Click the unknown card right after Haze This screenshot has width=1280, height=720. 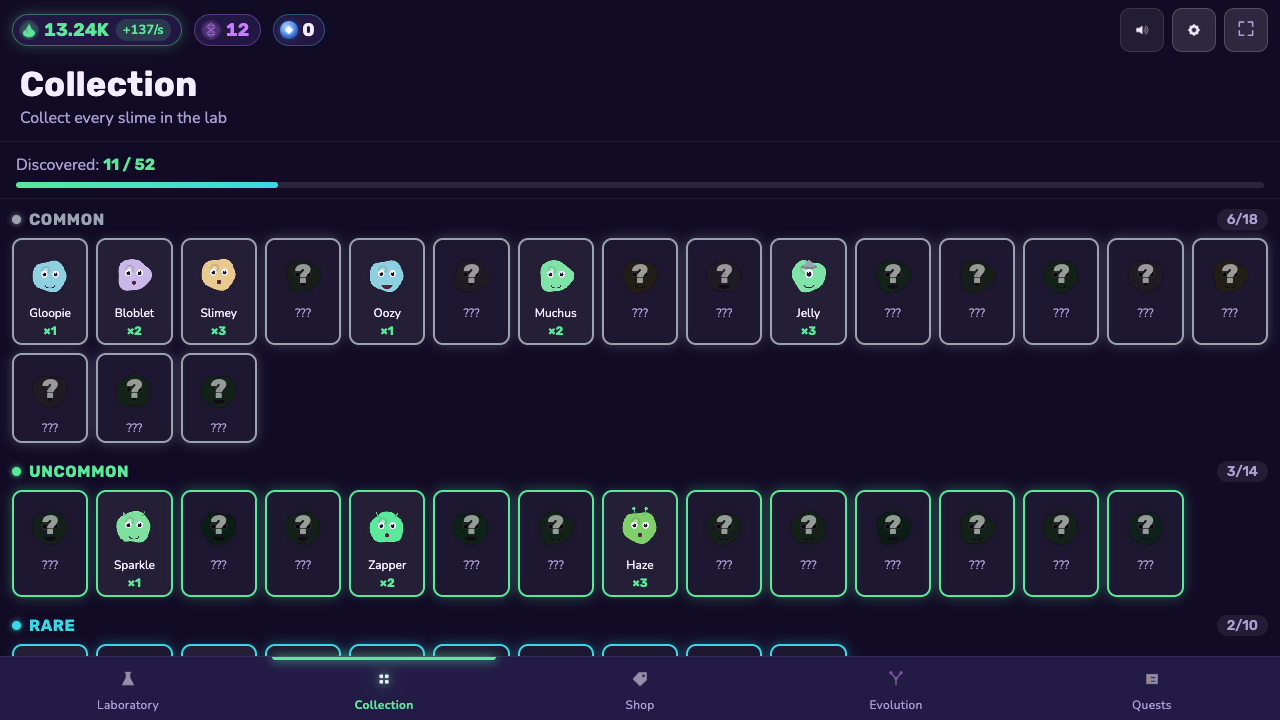(724, 543)
